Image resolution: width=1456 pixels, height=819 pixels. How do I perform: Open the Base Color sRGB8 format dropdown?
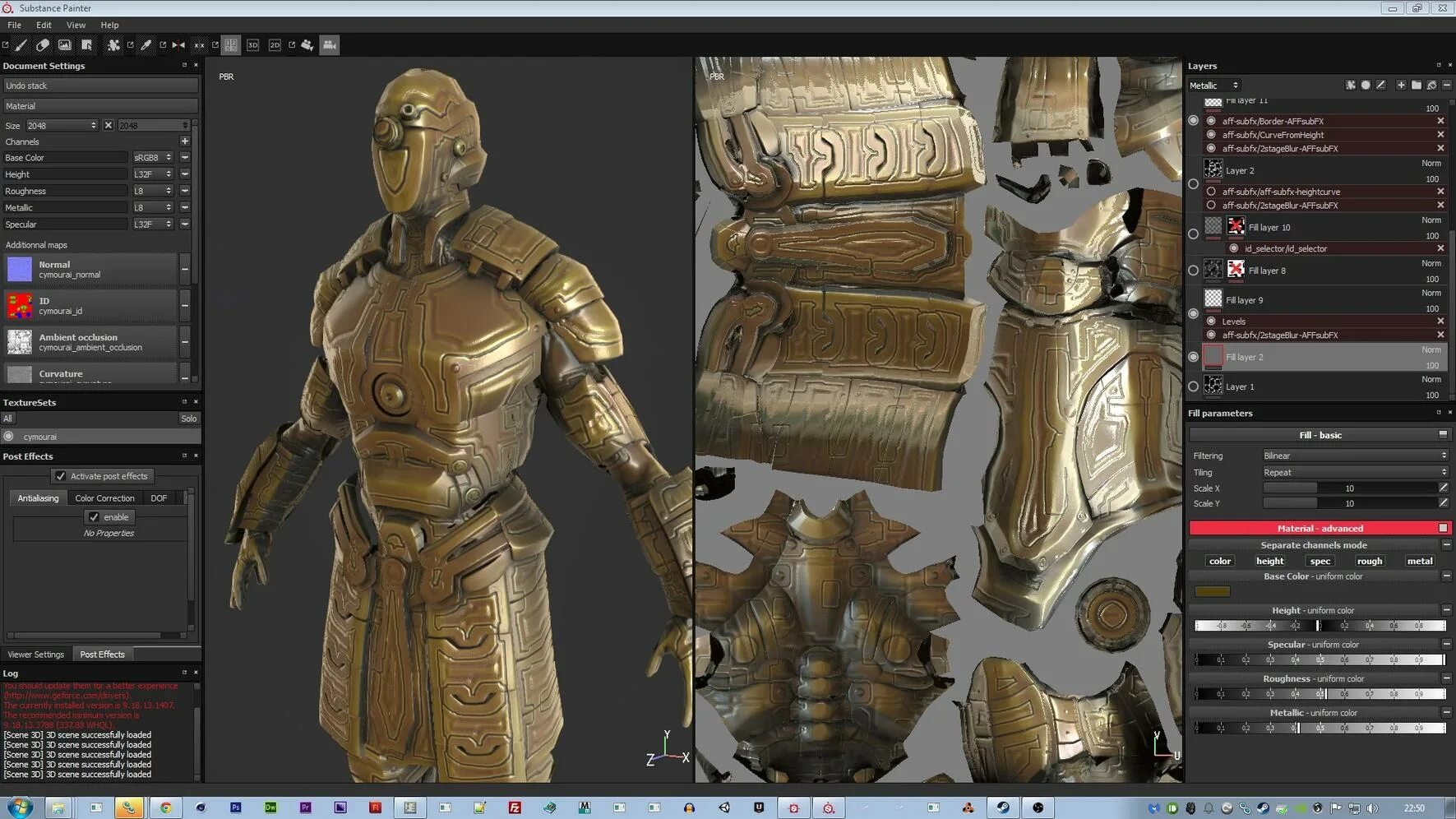[x=153, y=158]
